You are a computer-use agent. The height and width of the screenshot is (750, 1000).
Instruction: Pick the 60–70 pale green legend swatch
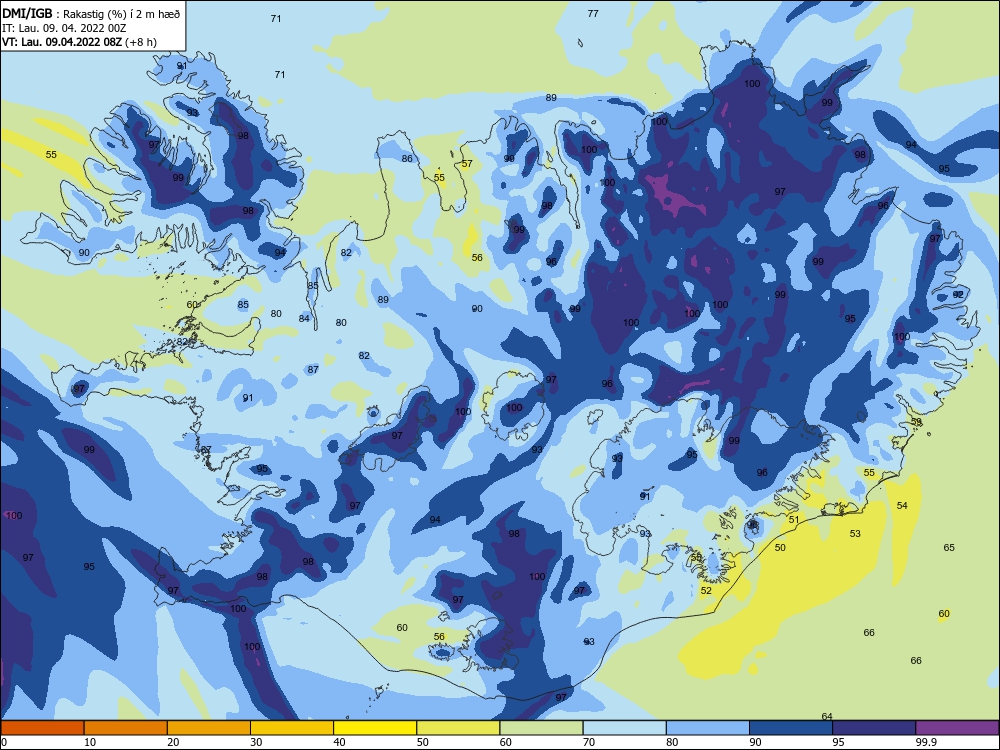pos(541,728)
